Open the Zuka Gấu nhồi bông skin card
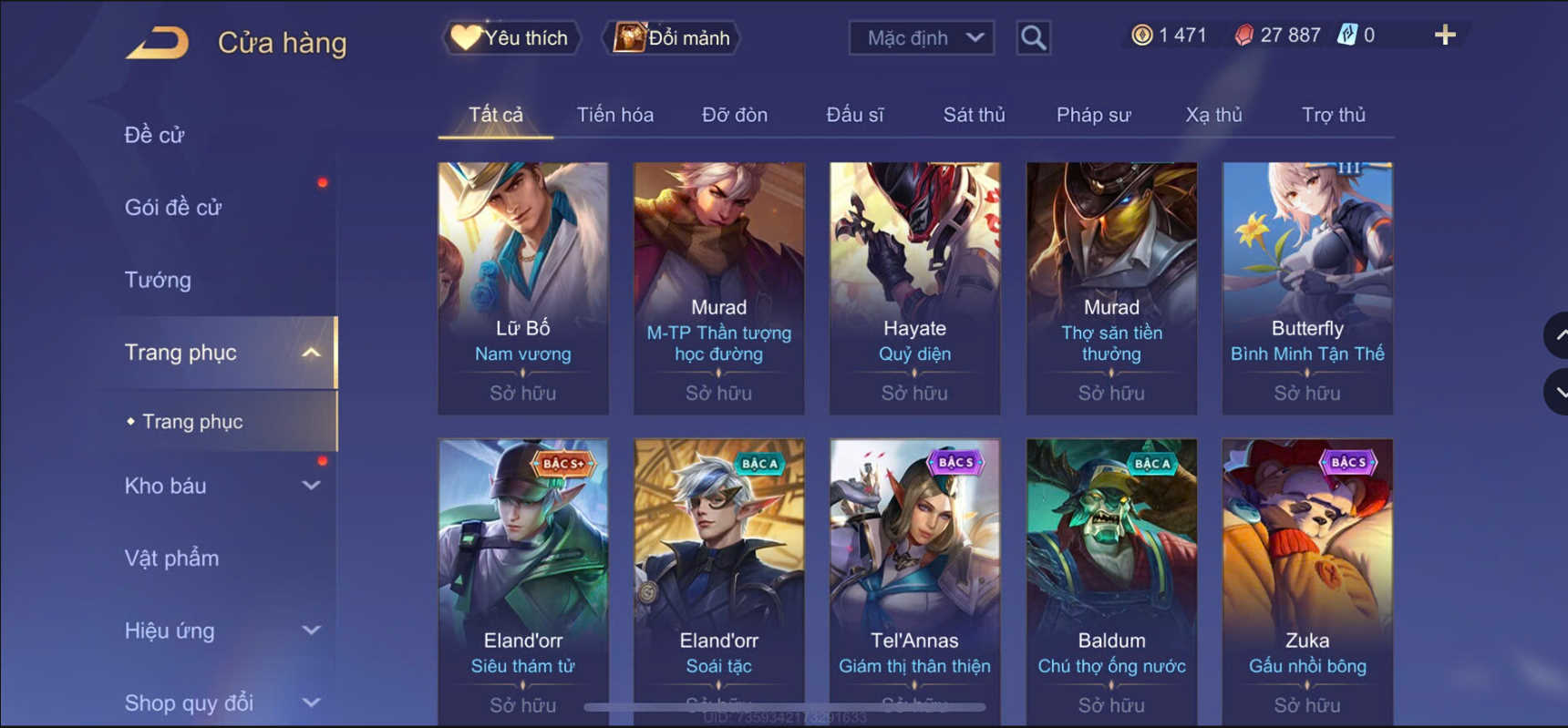The image size is (1568, 728). [x=1307, y=581]
